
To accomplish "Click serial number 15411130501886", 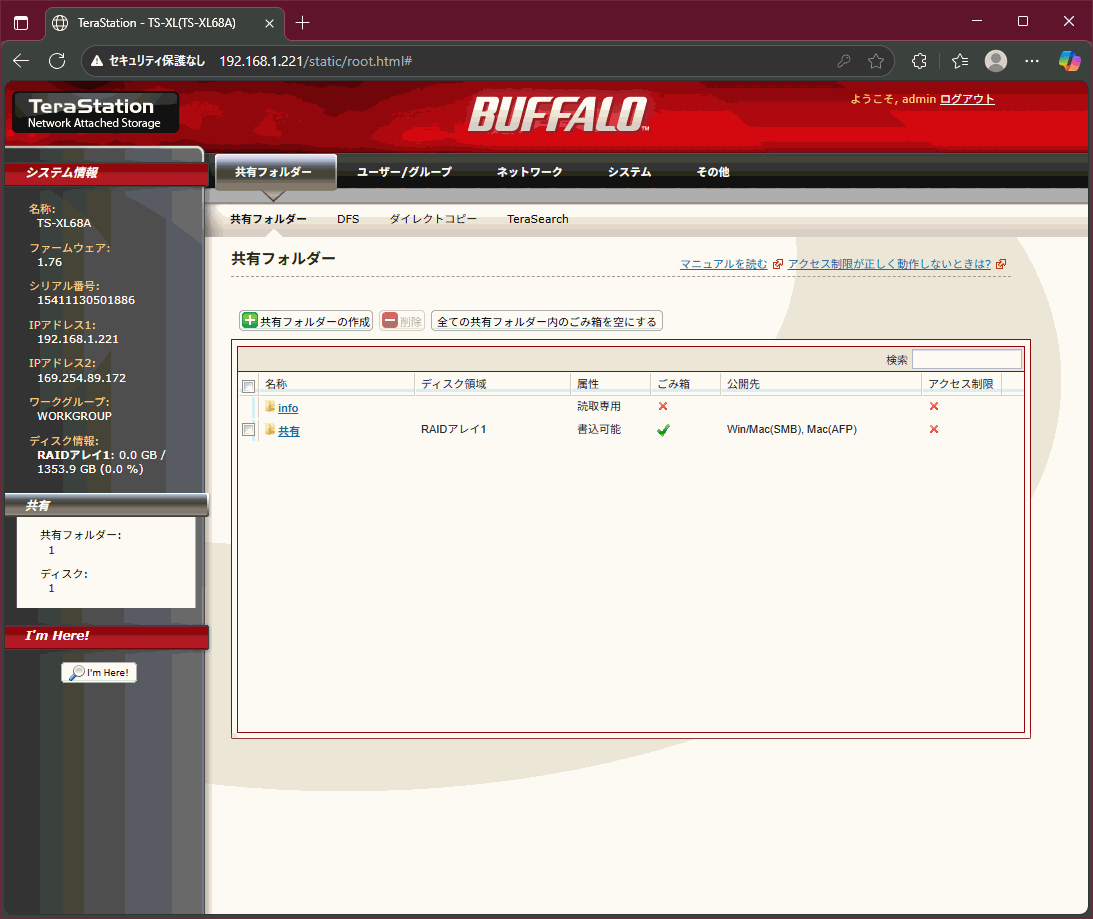I will (86, 301).
